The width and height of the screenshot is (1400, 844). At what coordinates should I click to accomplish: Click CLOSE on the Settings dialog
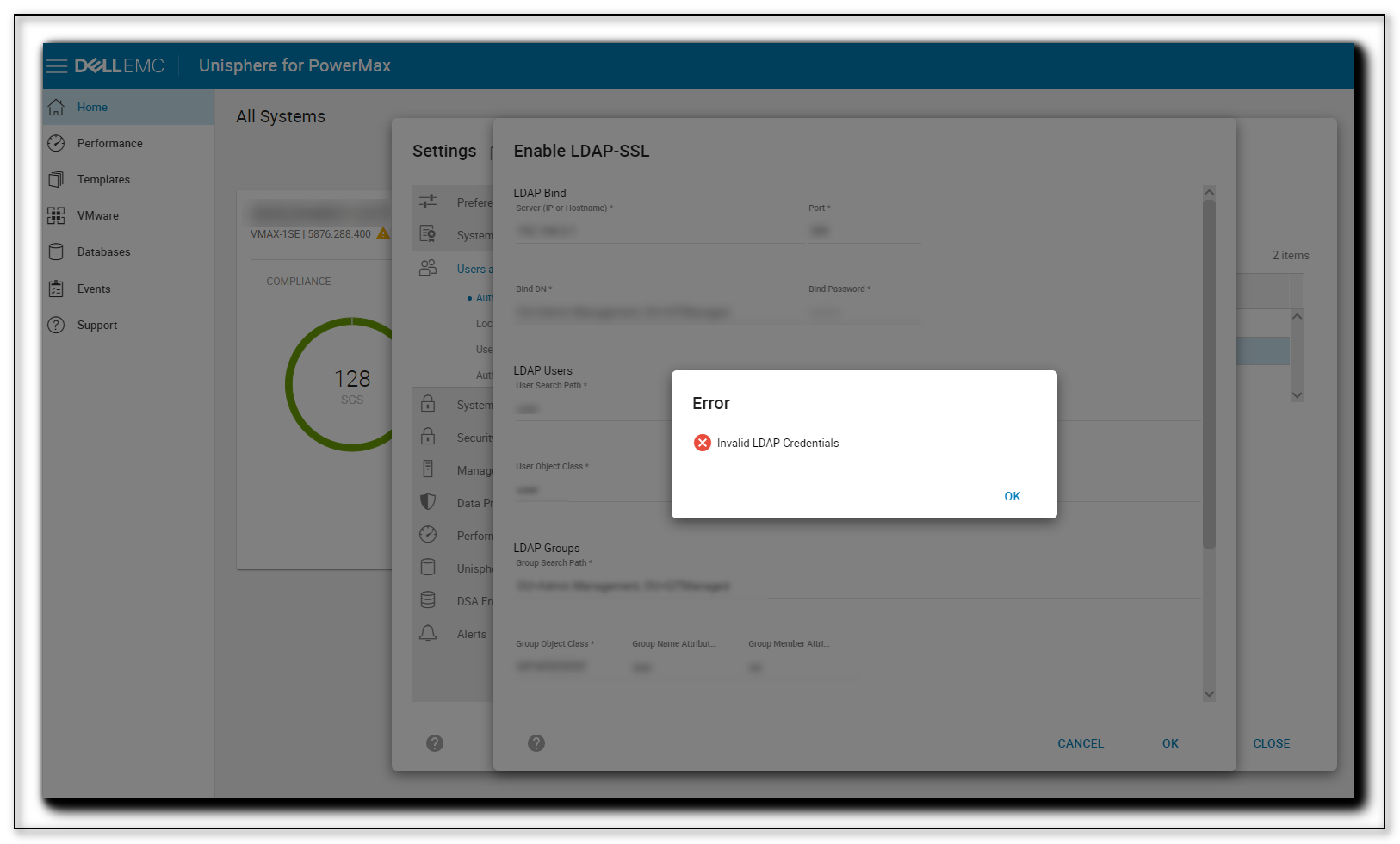point(1271,743)
